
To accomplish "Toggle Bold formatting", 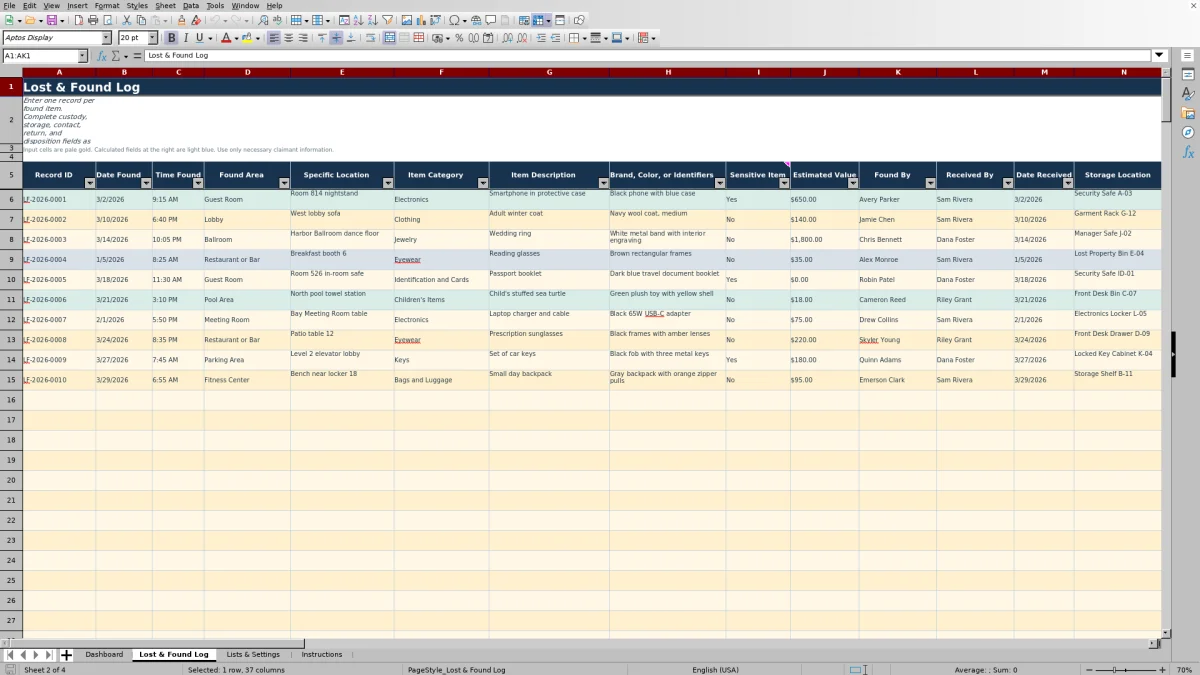I will [172, 38].
